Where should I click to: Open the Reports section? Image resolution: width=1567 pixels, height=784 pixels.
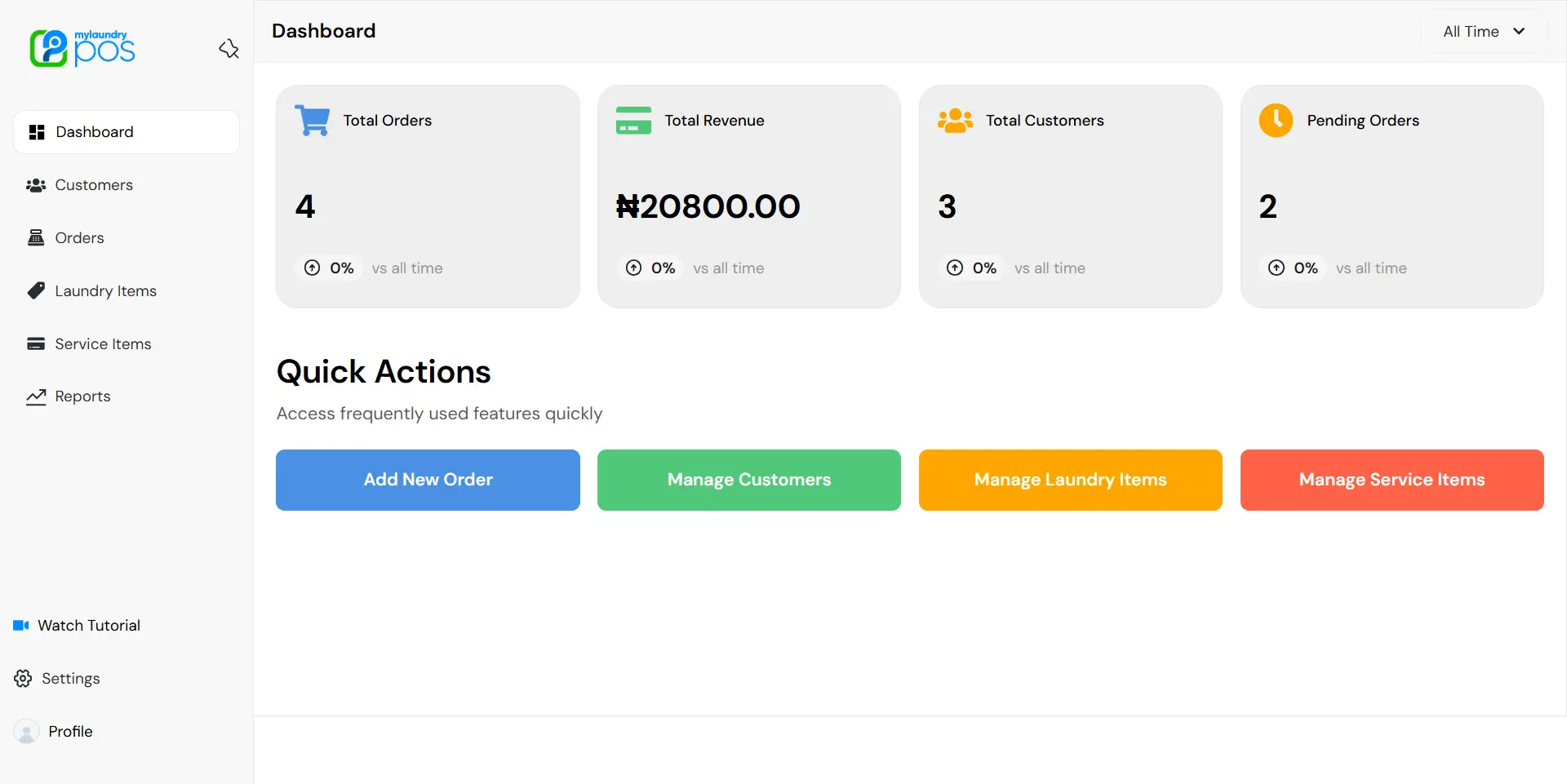[x=82, y=396]
